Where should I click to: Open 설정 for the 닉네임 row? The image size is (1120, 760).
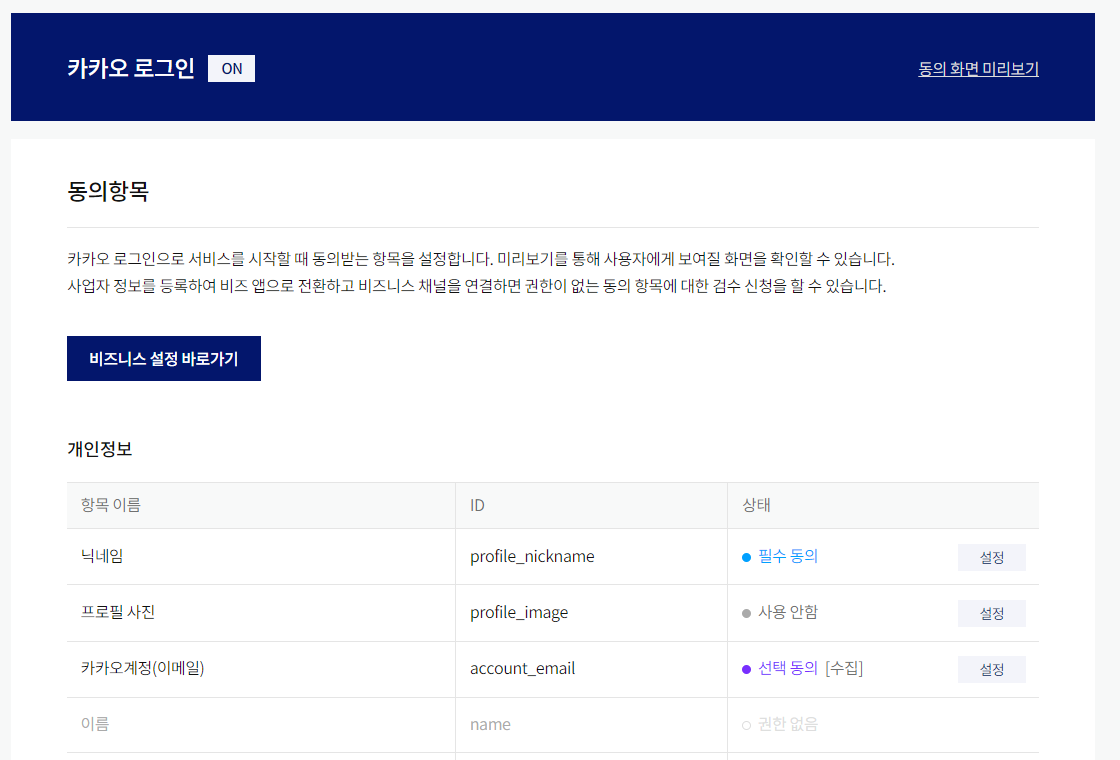[x=991, y=557]
